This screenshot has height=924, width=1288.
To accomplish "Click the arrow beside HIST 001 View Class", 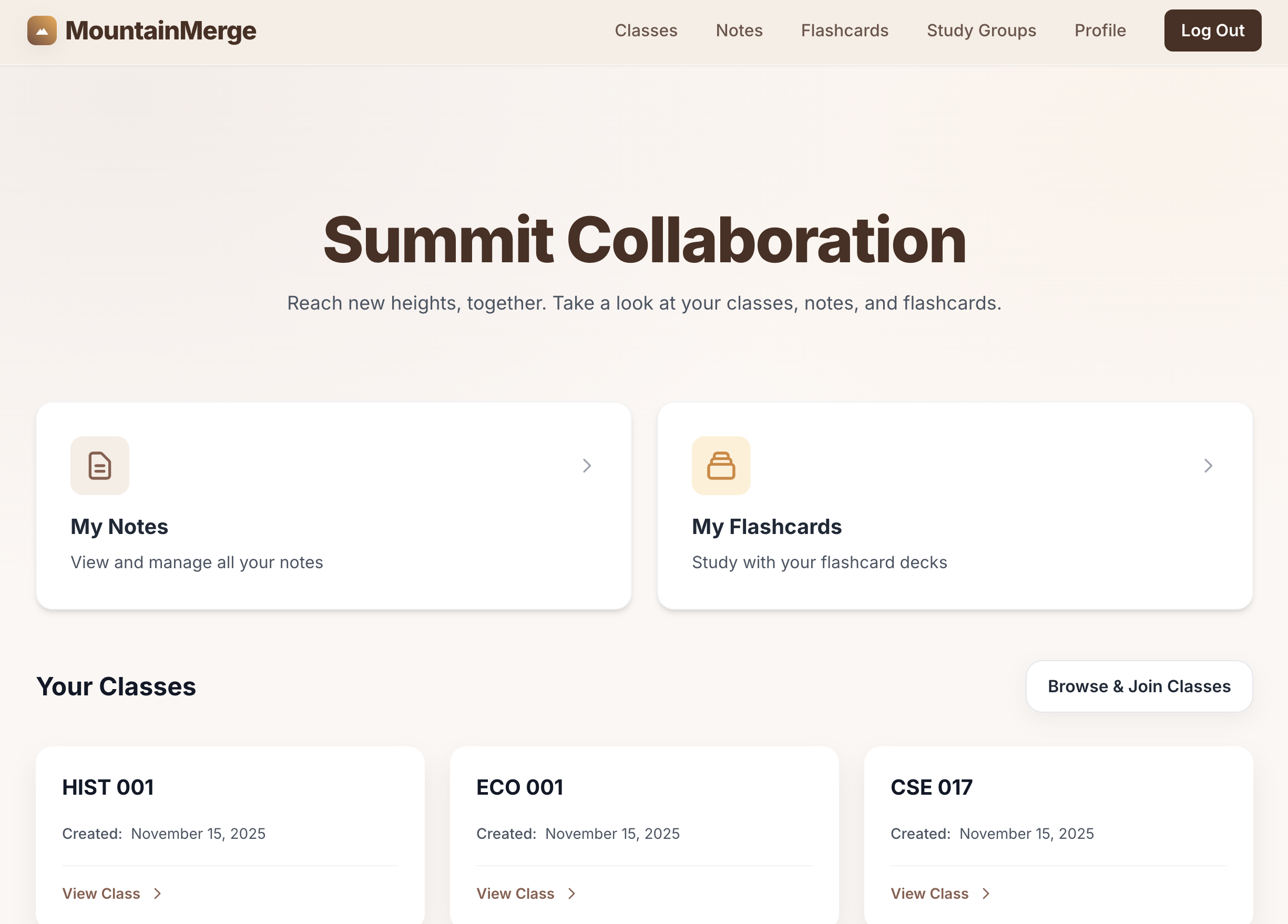I will click(158, 894).
